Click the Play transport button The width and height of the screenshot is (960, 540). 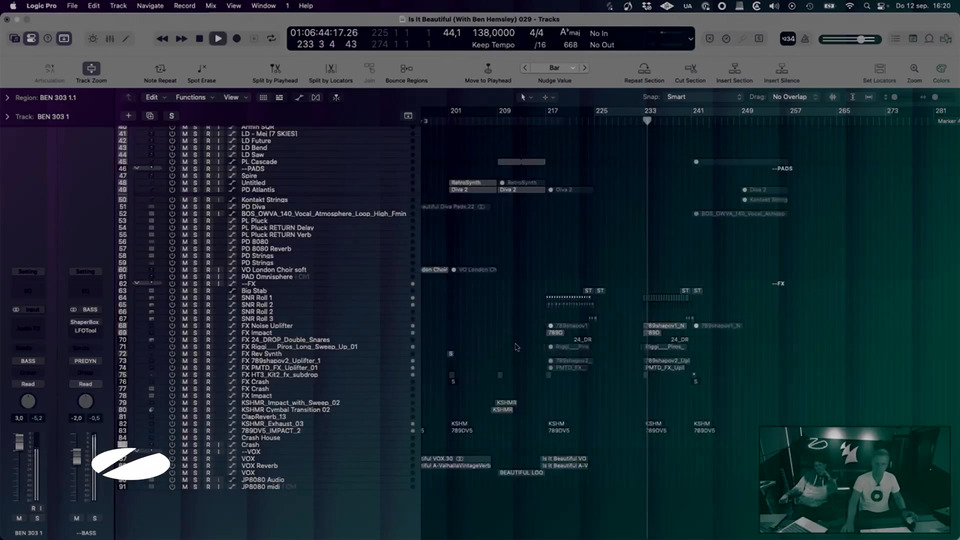pyautogui.click(x=217, y=39)
